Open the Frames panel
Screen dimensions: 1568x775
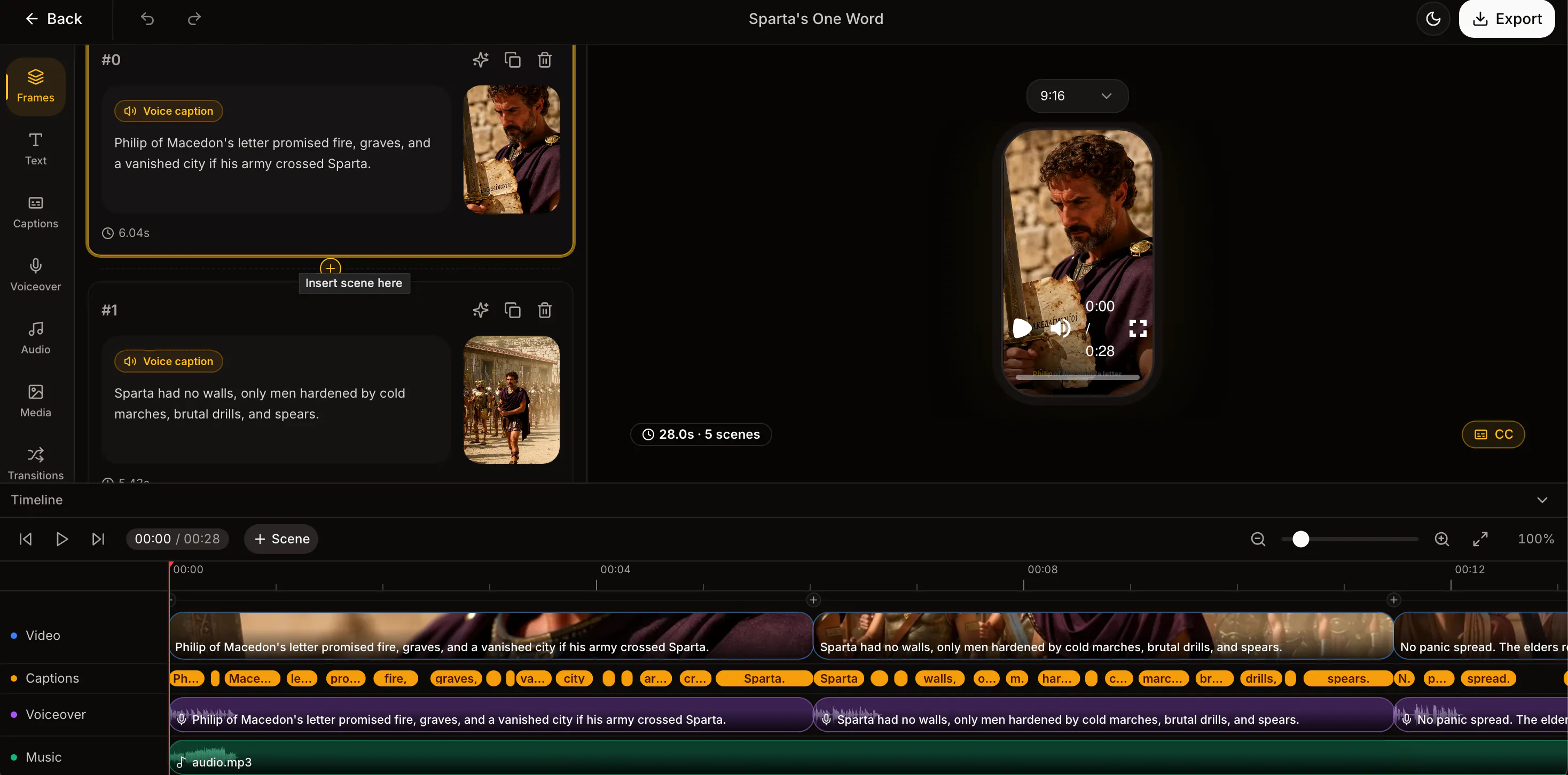point(35,86)
